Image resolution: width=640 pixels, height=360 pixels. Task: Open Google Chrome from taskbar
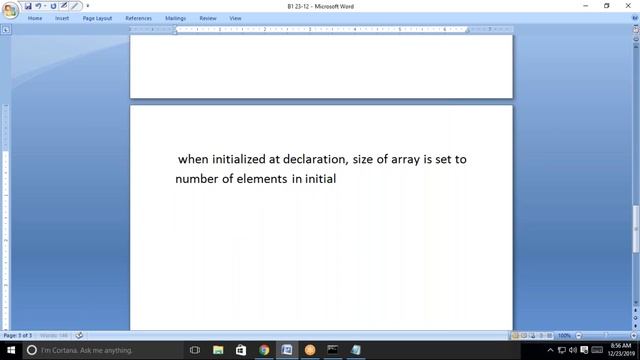point(264,350)
